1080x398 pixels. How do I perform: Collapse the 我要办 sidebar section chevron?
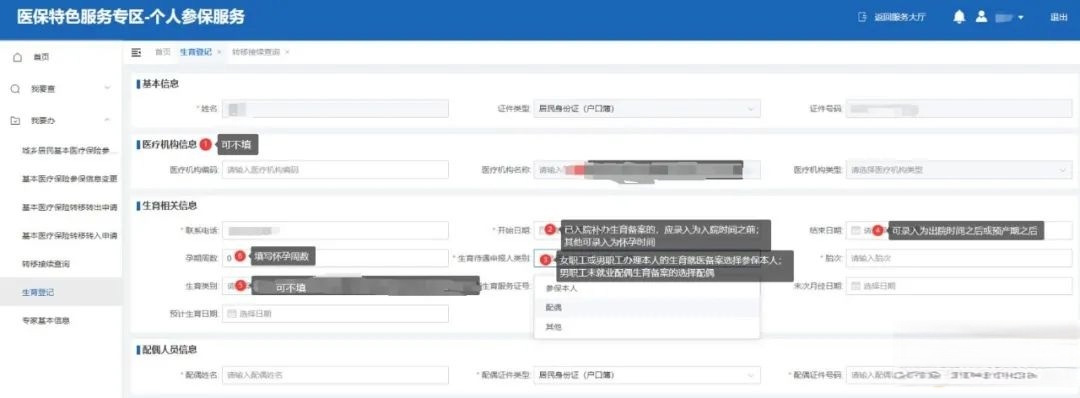(107, 121)
